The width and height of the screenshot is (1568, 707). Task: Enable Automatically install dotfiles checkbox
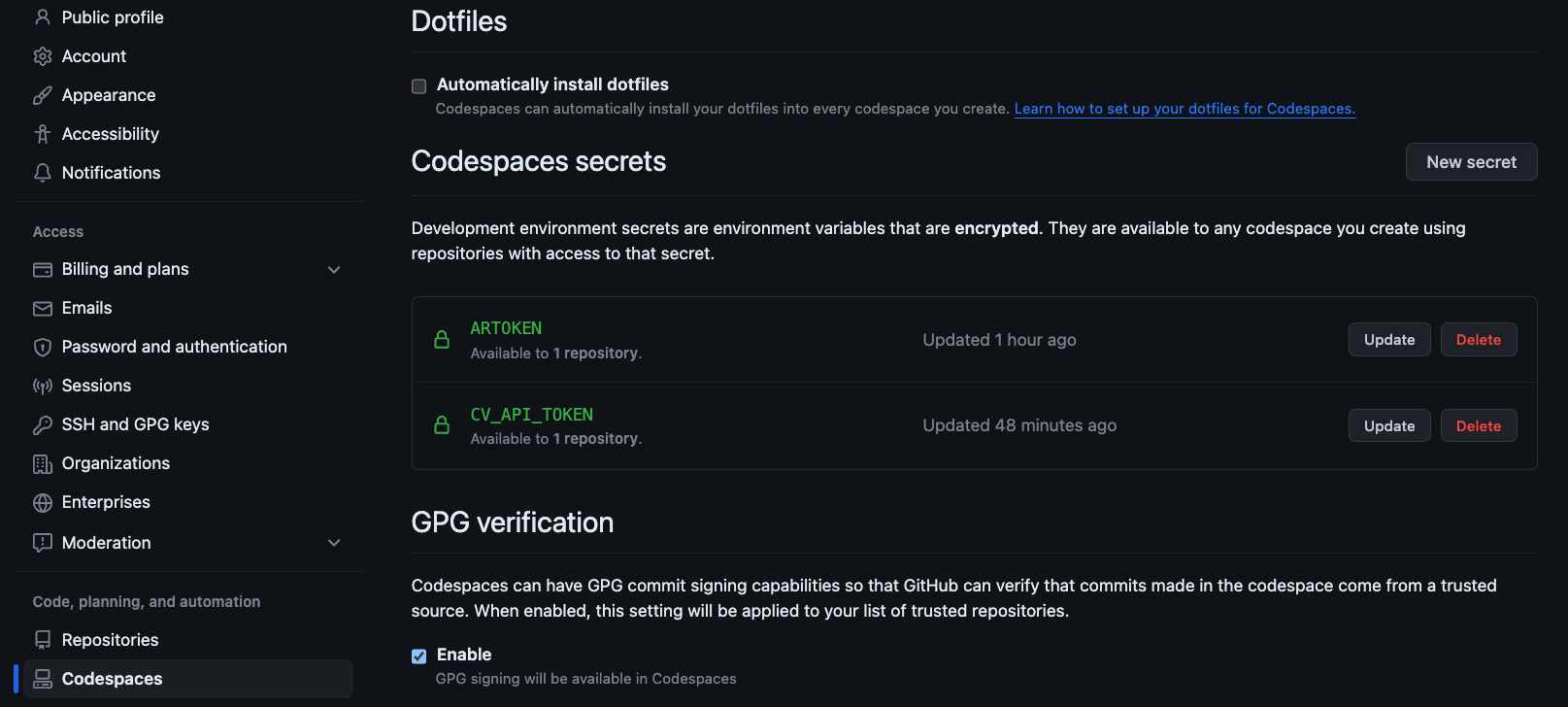419,86
